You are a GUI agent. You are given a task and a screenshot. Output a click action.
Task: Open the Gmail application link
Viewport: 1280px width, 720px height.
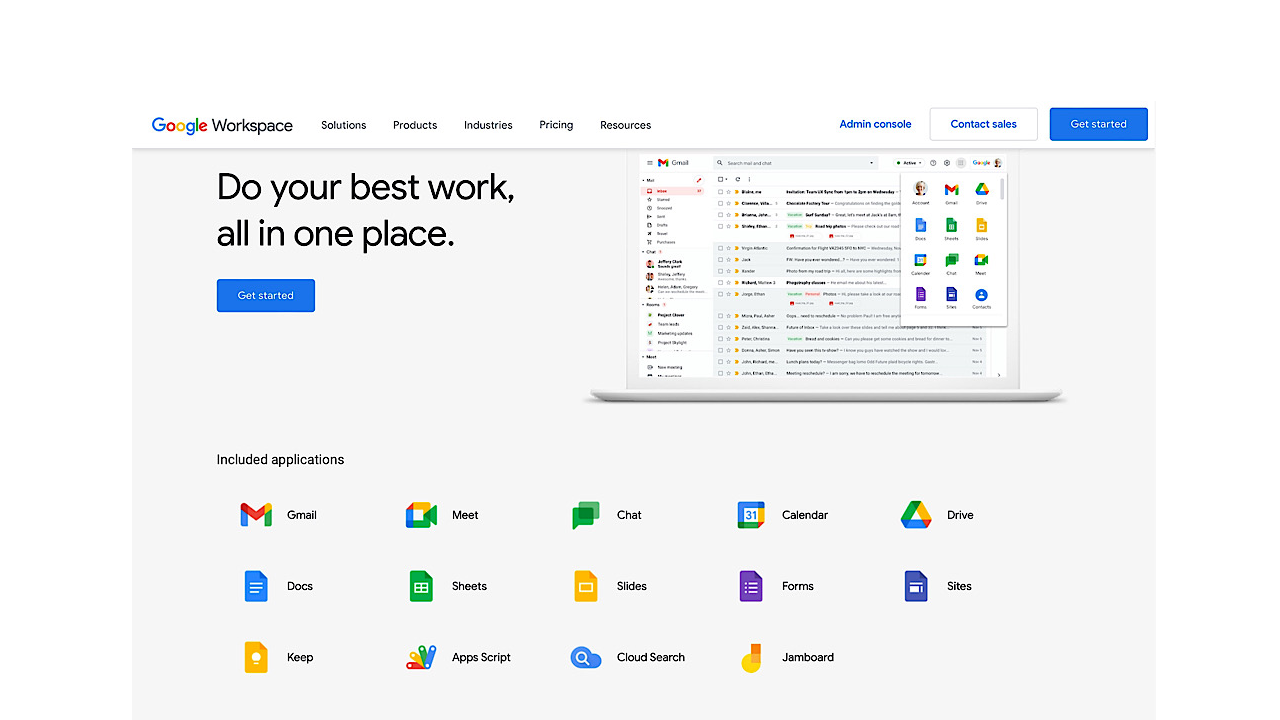[279, 515]
